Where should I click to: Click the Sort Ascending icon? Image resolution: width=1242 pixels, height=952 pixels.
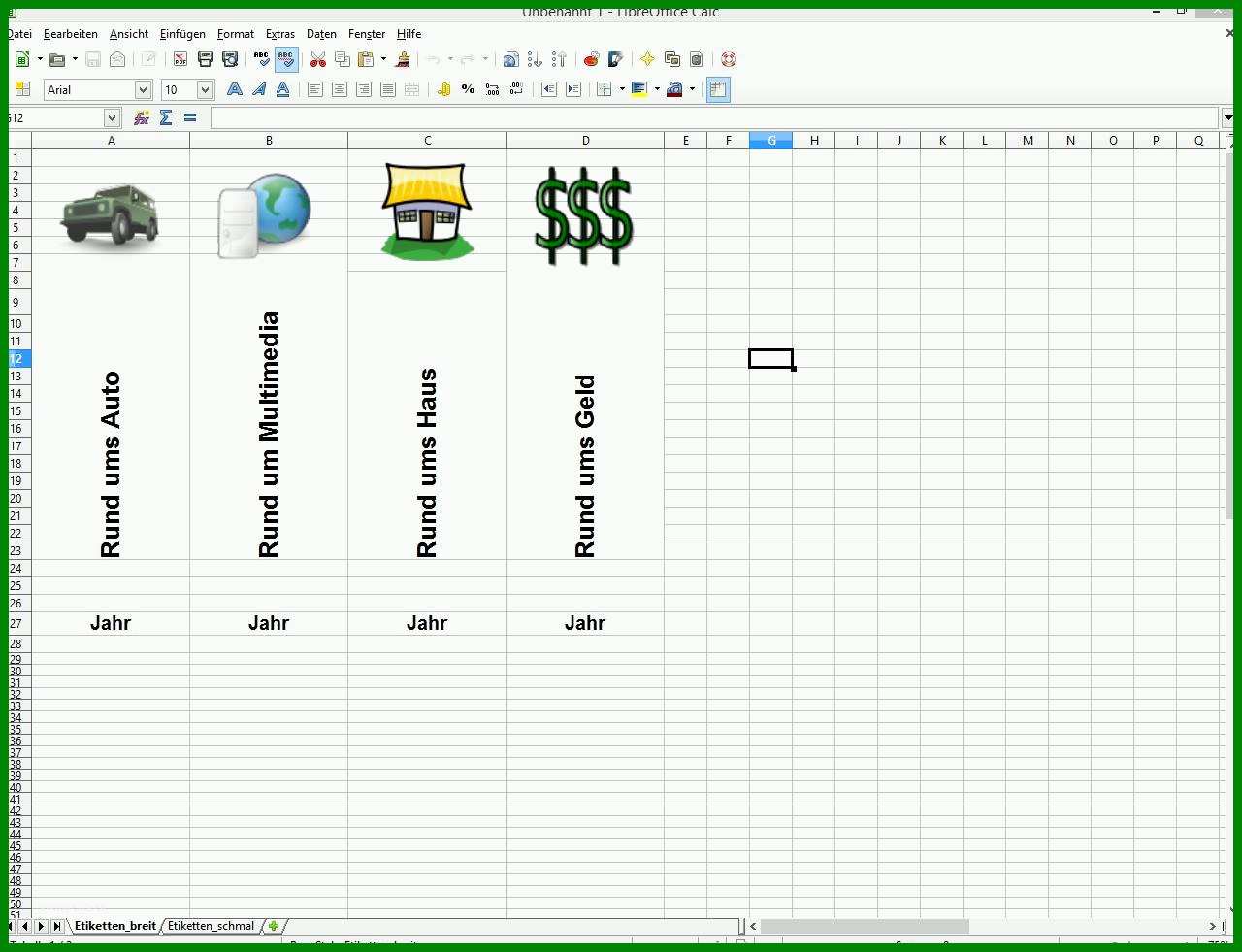coord(535,59)
